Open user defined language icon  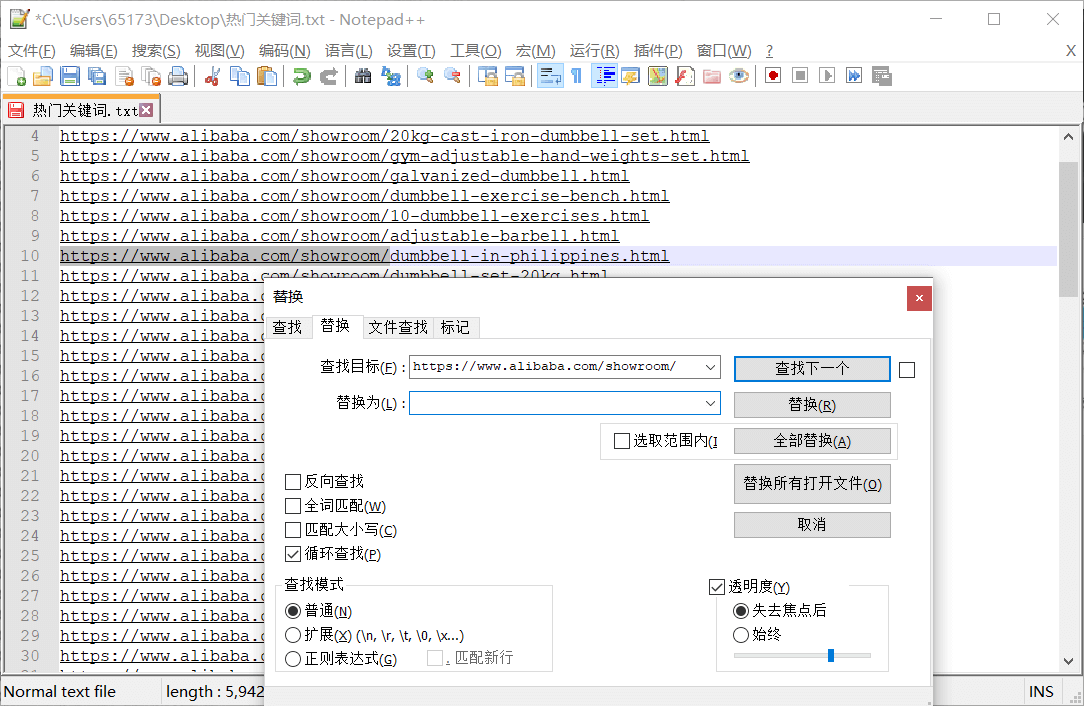[x=630, y=76]
